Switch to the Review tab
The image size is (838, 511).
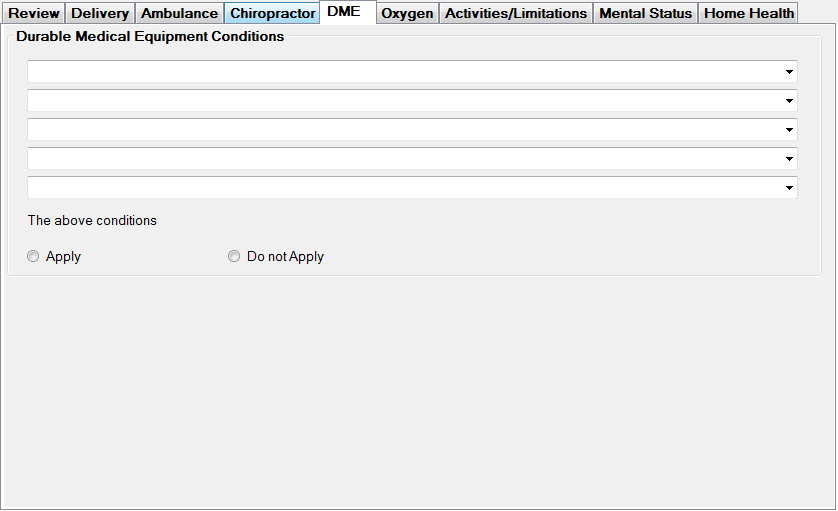click(x=34, y=13)
